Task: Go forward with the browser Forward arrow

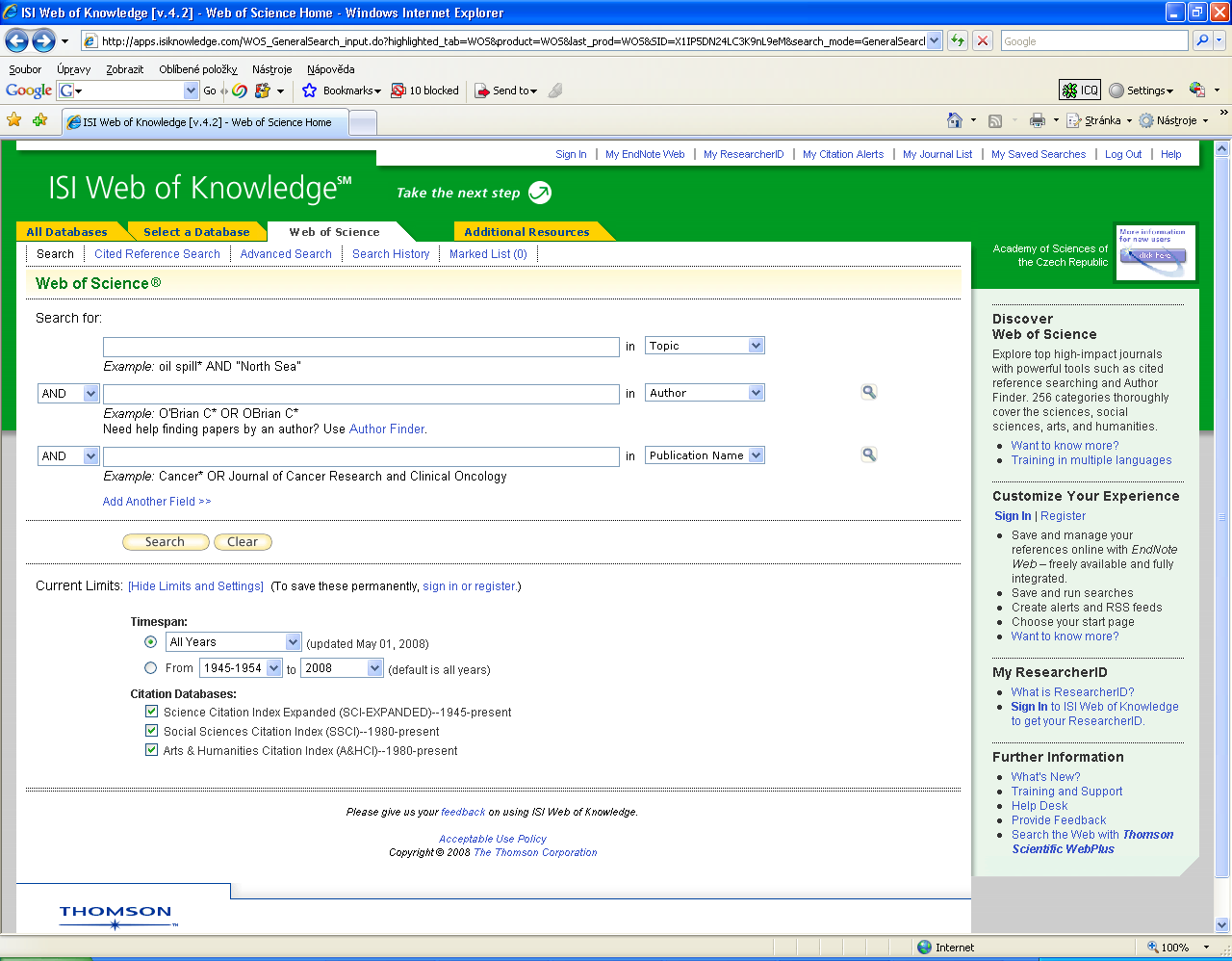Action: pyautogui.click(x=43, y=40)
